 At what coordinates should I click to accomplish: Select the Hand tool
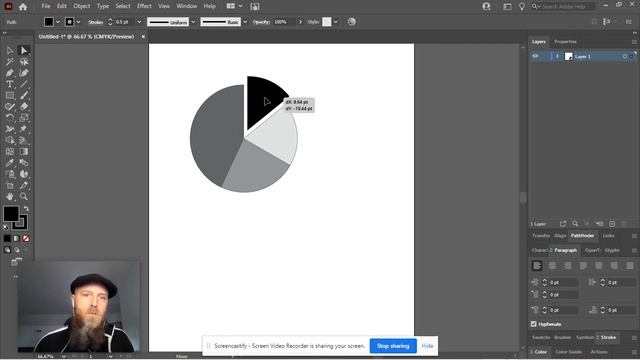click(10, 196)
